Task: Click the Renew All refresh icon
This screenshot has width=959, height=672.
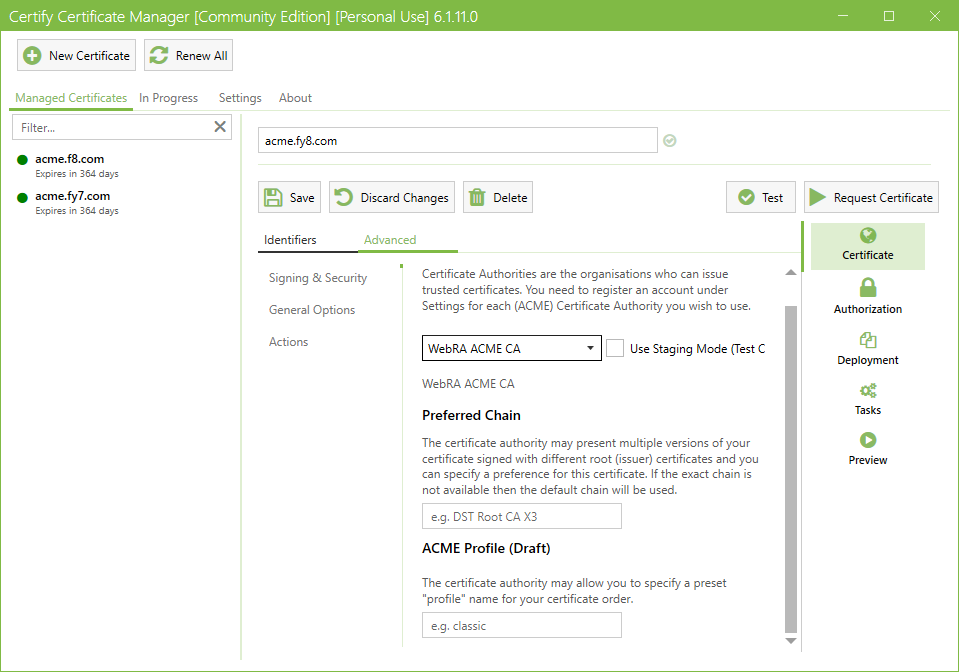Action: [x=159, y=55]
